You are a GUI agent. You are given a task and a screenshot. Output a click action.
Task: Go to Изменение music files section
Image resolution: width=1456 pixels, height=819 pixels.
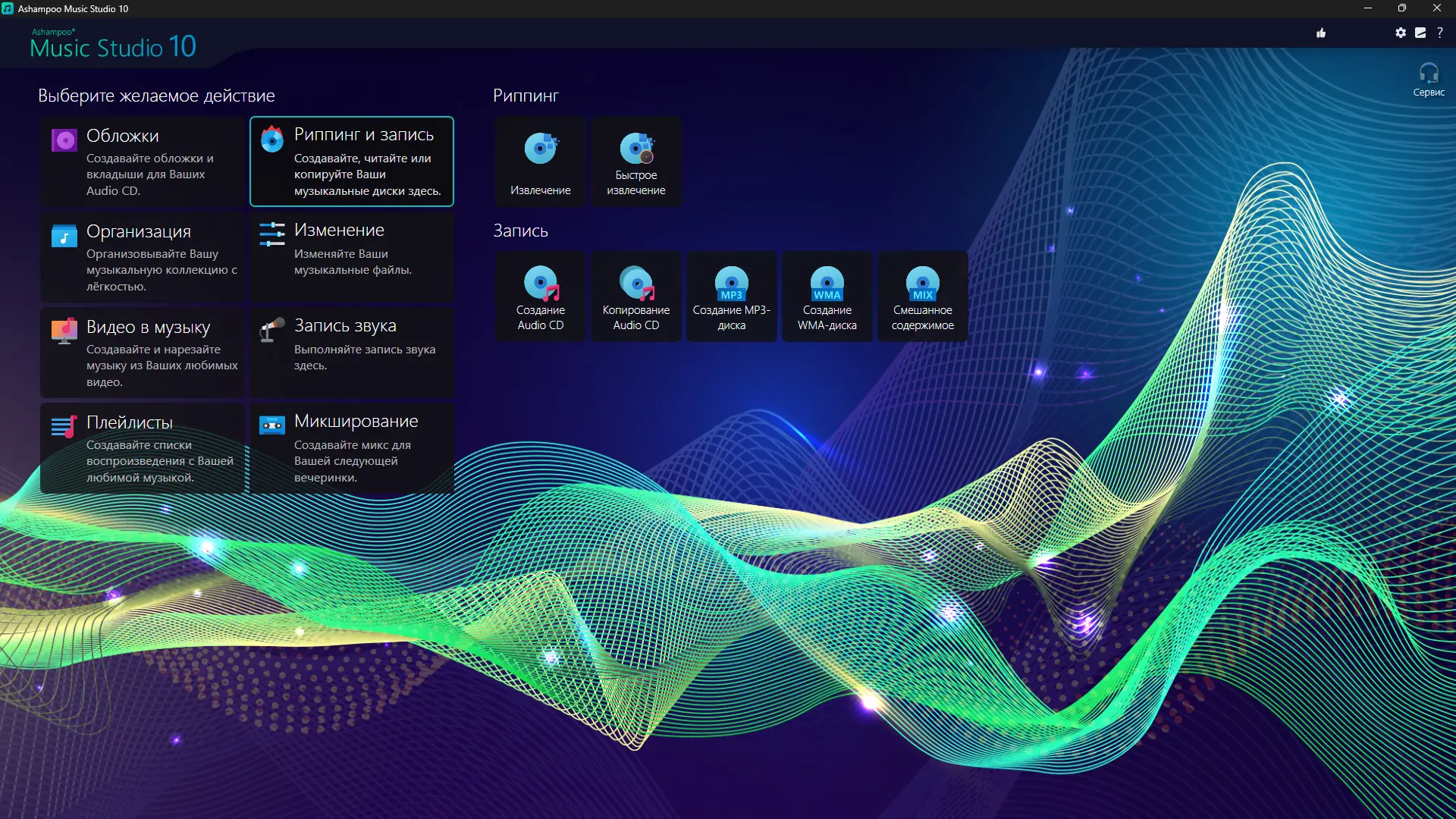tap(352, 257)
